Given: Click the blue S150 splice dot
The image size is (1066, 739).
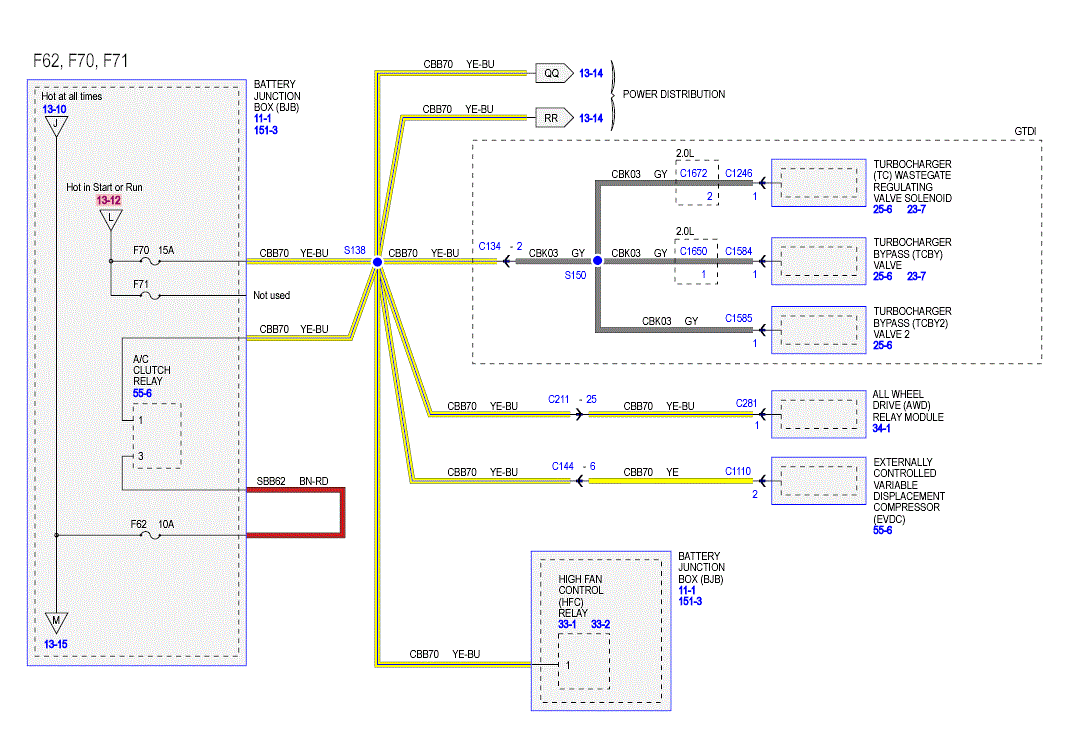Looking at the screenshot, I should tap(598, 260).
